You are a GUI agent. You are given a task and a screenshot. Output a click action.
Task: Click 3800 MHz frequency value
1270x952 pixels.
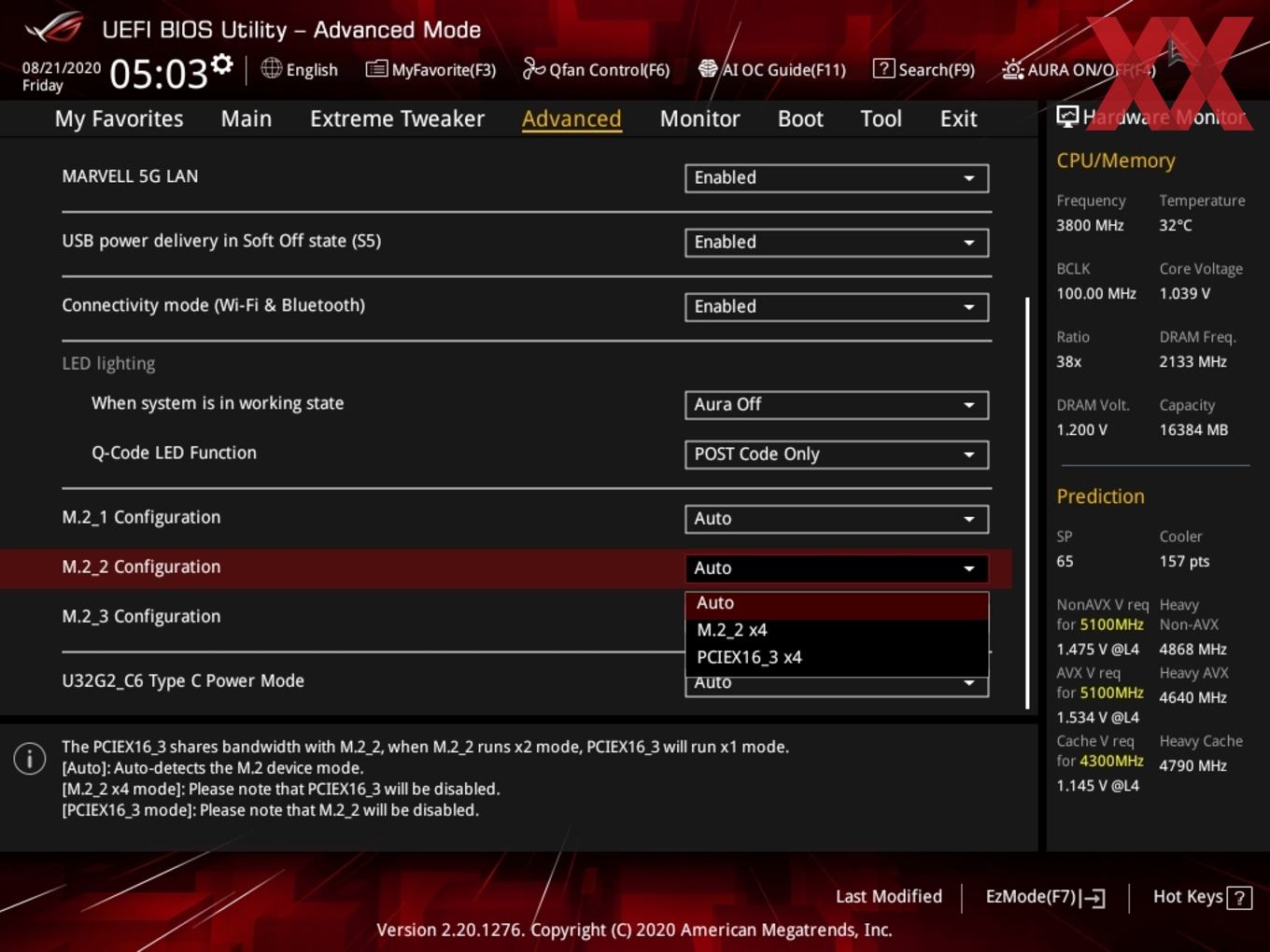1090,225
